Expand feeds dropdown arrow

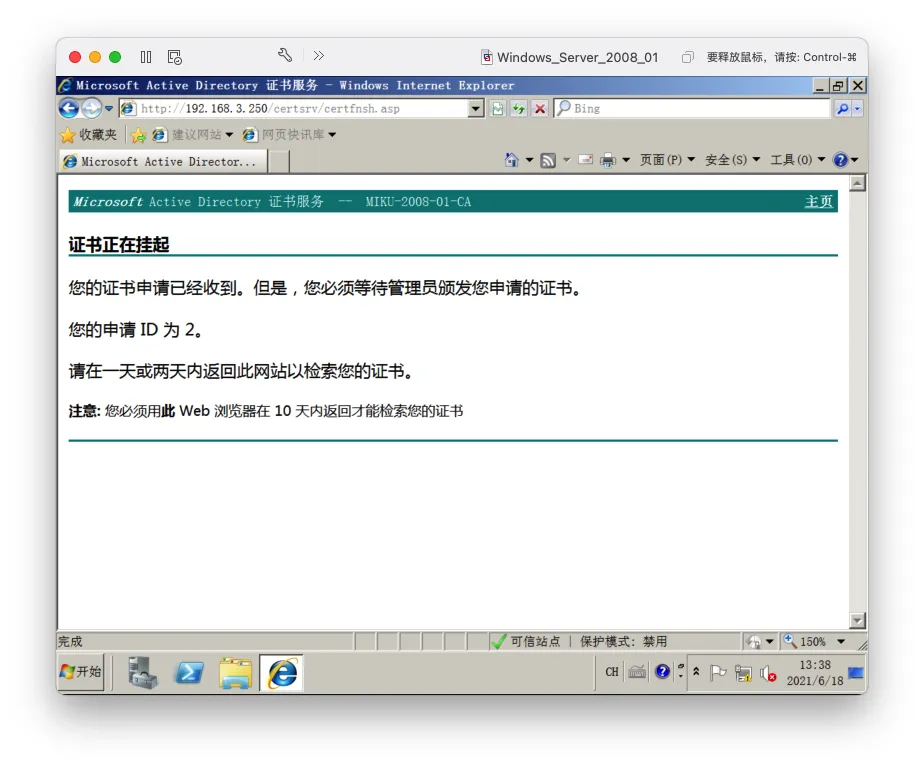coord(566,160)
